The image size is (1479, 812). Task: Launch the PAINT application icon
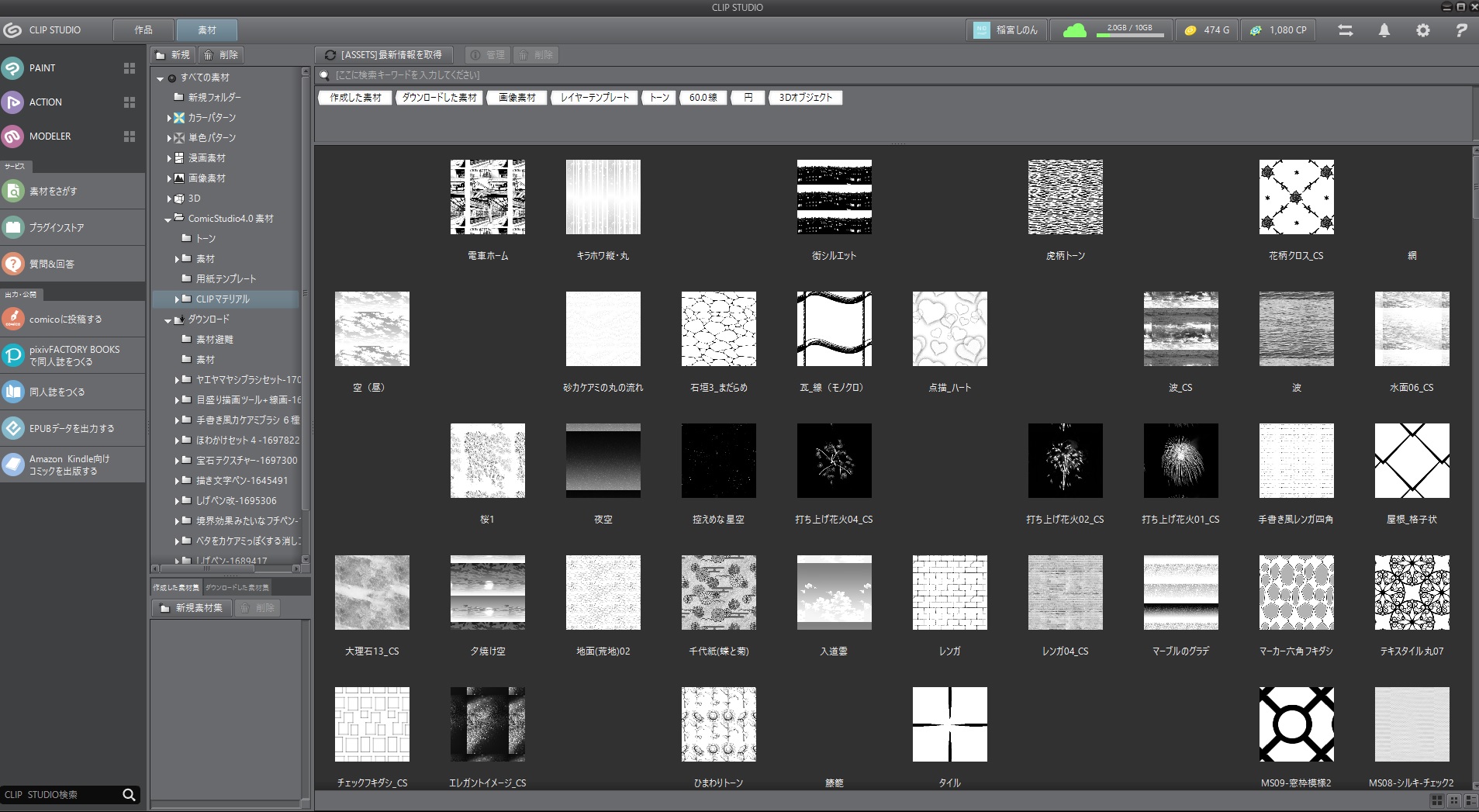pyautogui.click(x=13, y=68)
